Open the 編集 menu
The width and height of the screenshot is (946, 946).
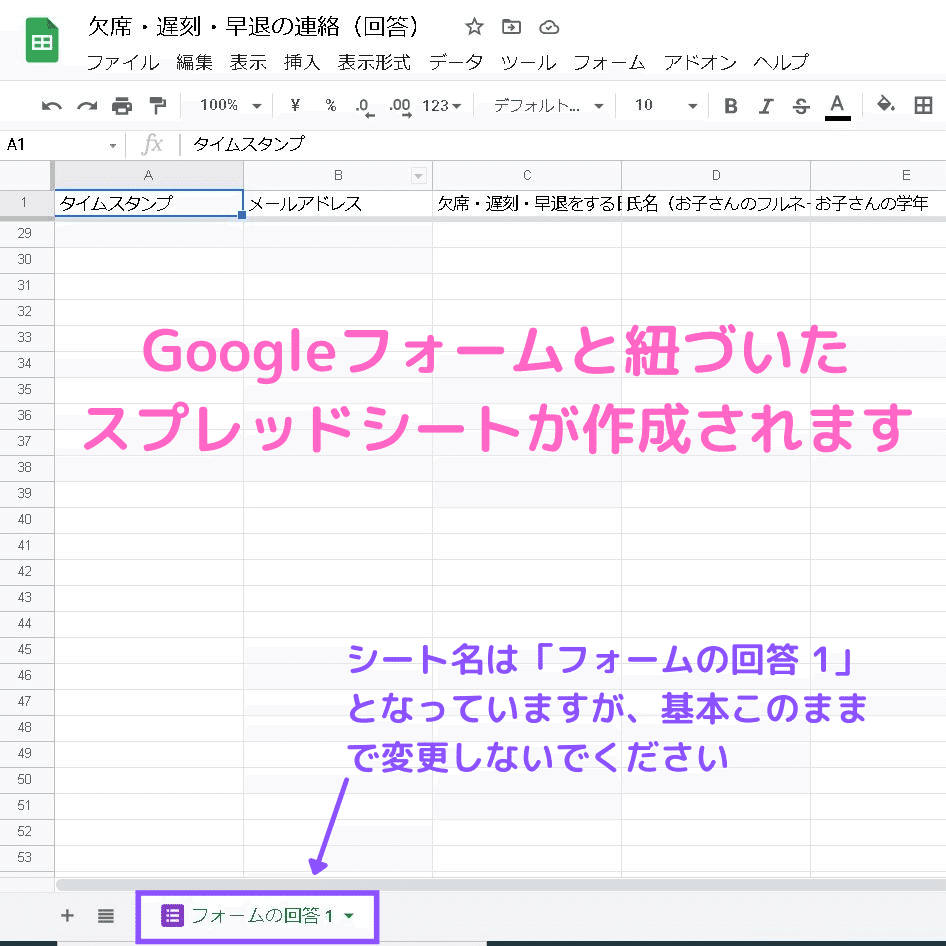pos(194,62)
